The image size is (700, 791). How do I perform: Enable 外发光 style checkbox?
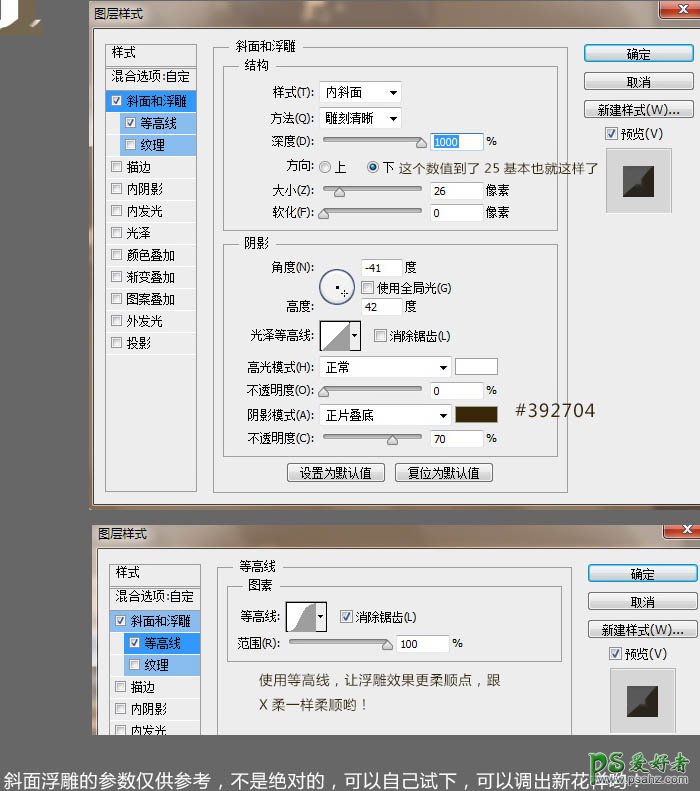click(x=116, y=320)
